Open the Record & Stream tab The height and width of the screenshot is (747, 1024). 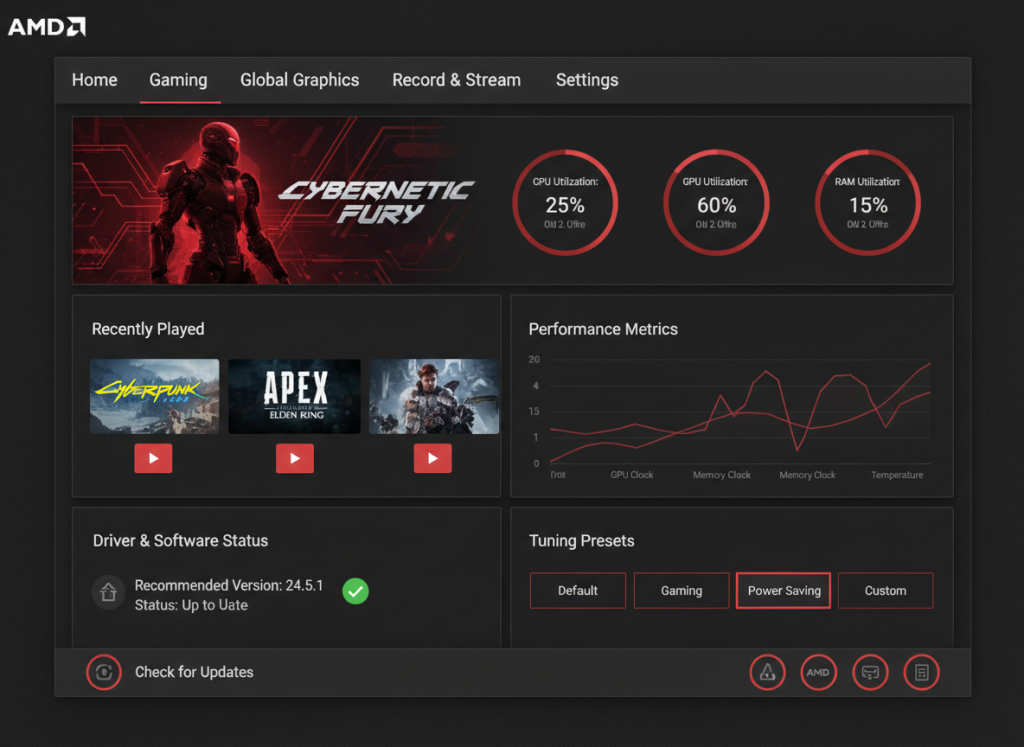point(456,80)
